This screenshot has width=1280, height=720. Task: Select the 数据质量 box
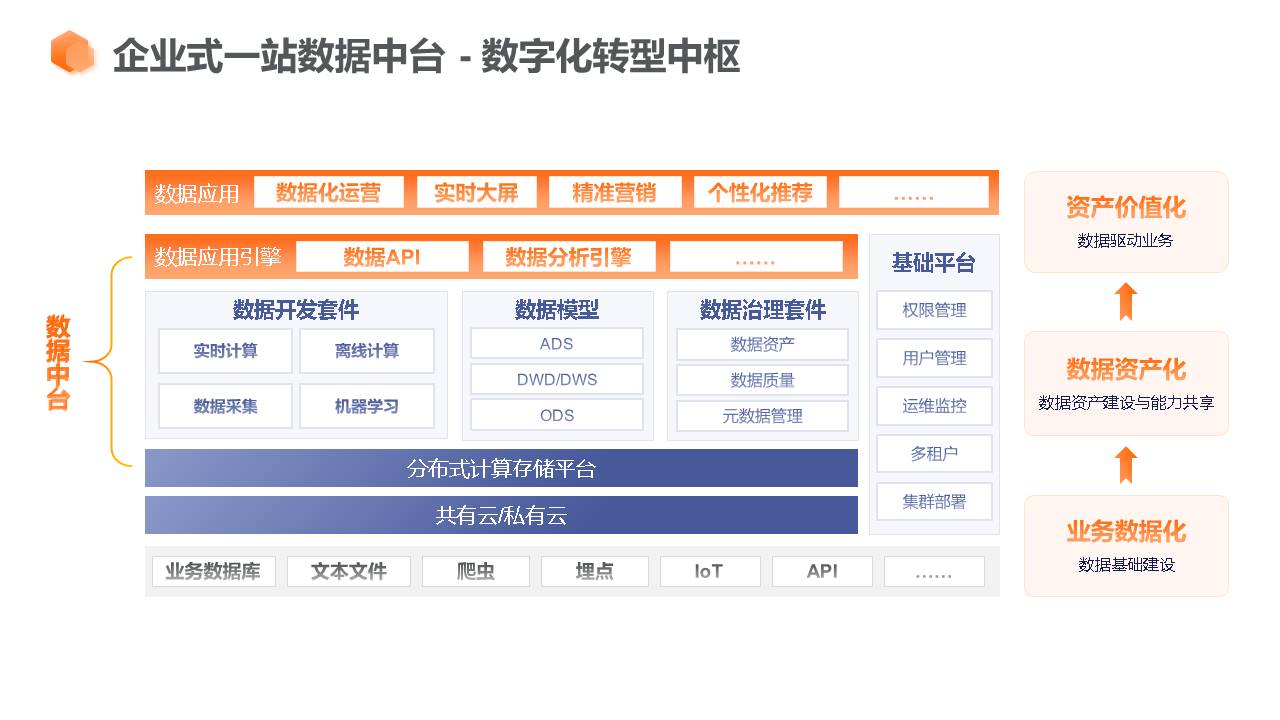763,380
